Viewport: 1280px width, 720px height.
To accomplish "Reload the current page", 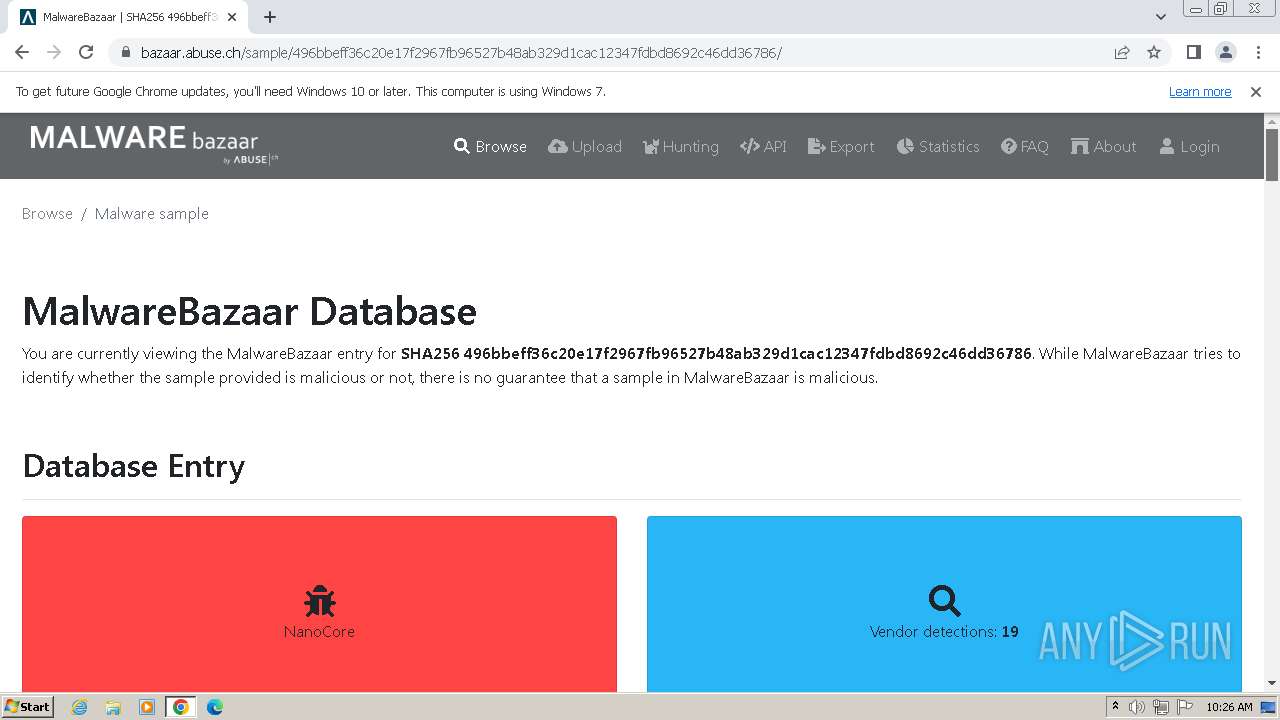I will [86, 52].
